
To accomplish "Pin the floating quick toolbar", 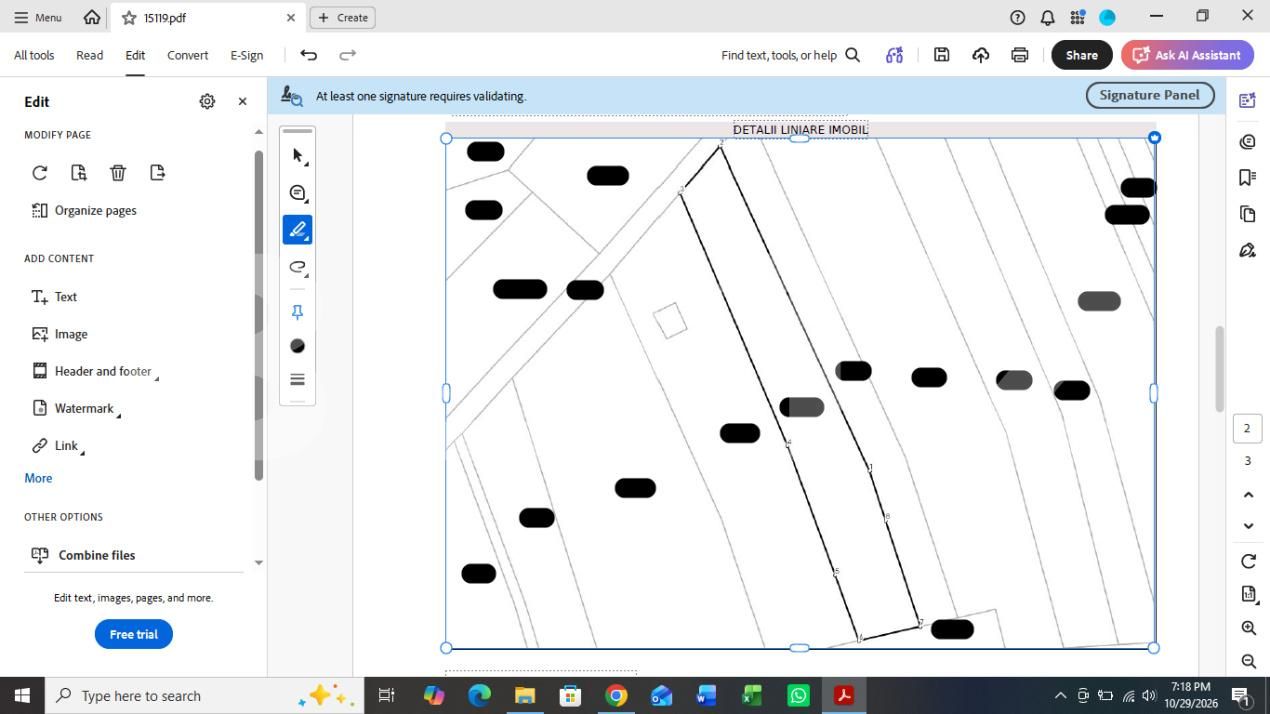I will pyautogui.click(x=297, y=312).
